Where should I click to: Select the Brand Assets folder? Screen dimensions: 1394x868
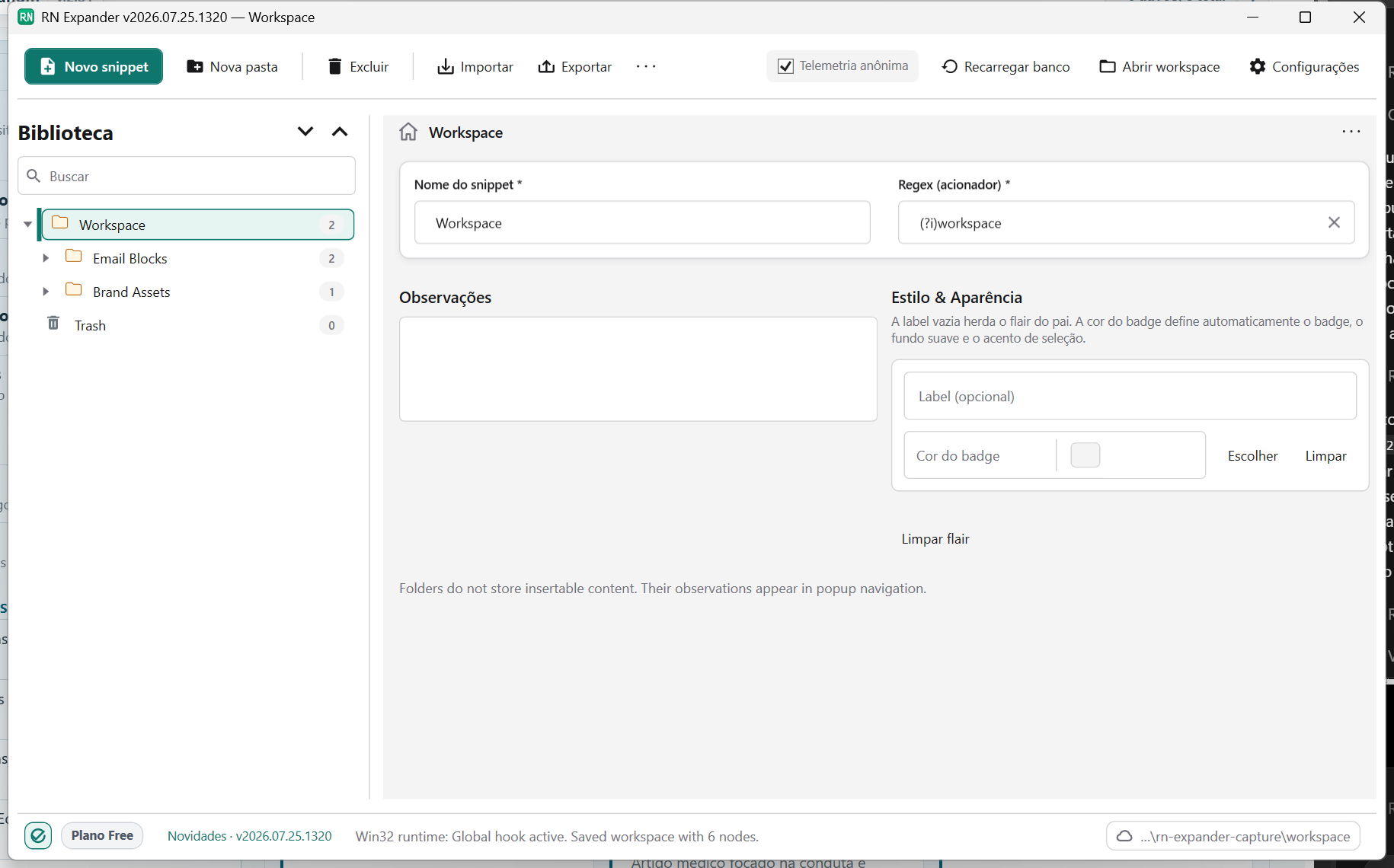pyautogui.click(x=197, y=292)
